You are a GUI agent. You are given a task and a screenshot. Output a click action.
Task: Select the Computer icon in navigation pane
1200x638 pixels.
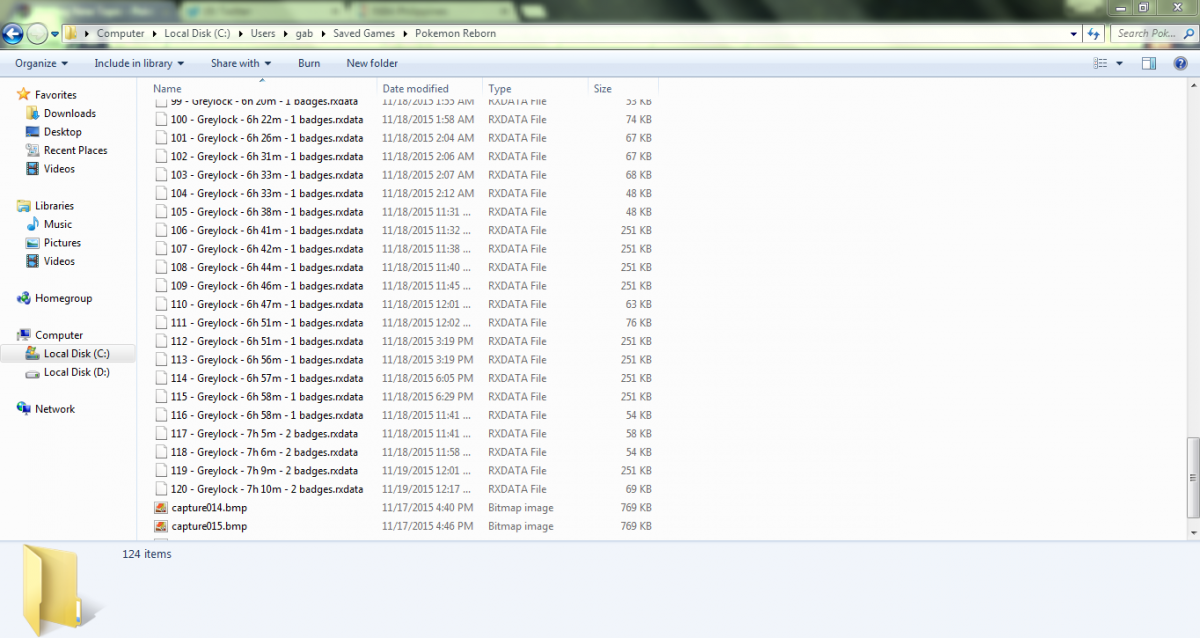point(24,335)
